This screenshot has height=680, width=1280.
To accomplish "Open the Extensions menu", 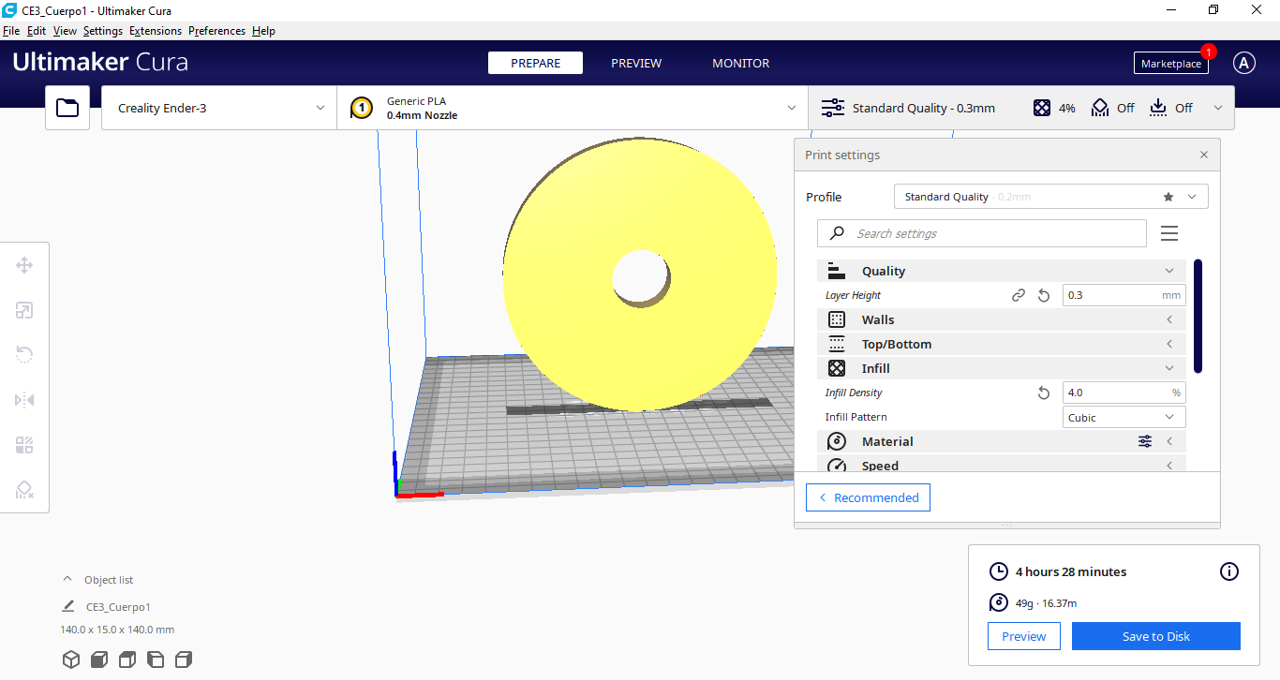I will coord(155,31).
